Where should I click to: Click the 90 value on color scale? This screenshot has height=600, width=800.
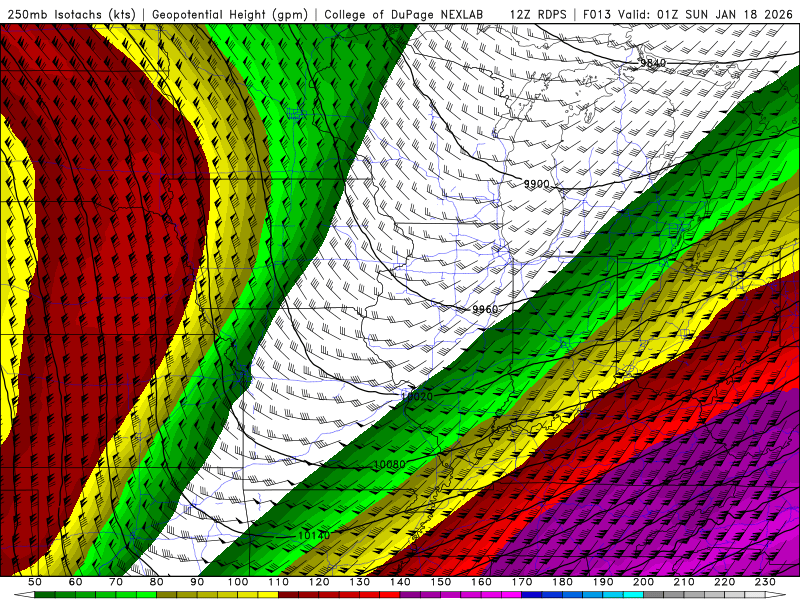point(197,582)
